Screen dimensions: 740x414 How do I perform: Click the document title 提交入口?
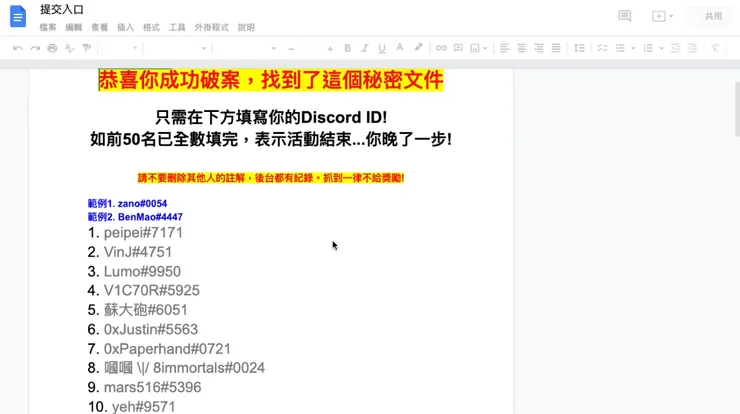pyautogui.click(x=62, y=9)
